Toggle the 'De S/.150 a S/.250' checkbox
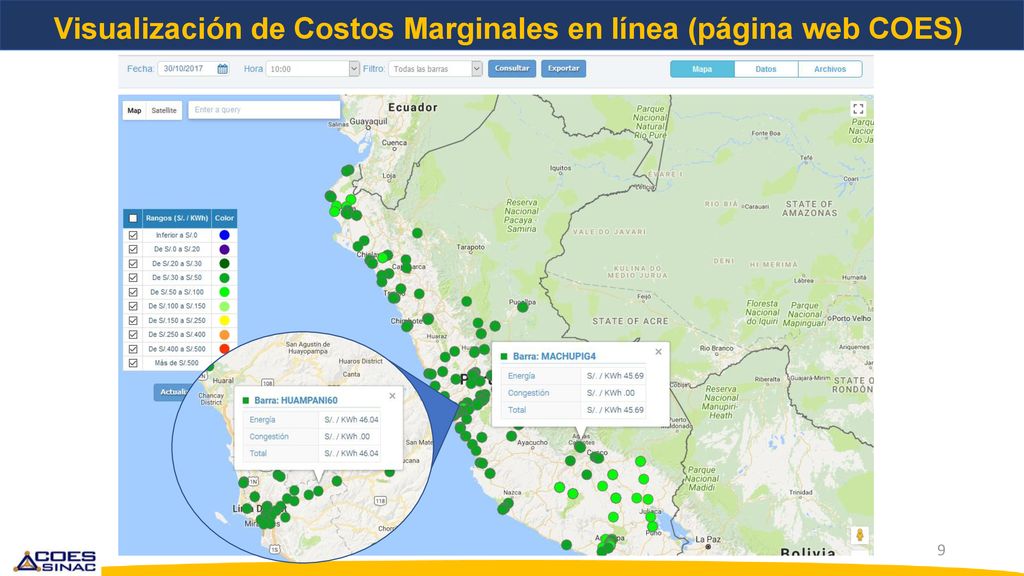This screenshot has width=1024, height=576. [x=133, y=321]
